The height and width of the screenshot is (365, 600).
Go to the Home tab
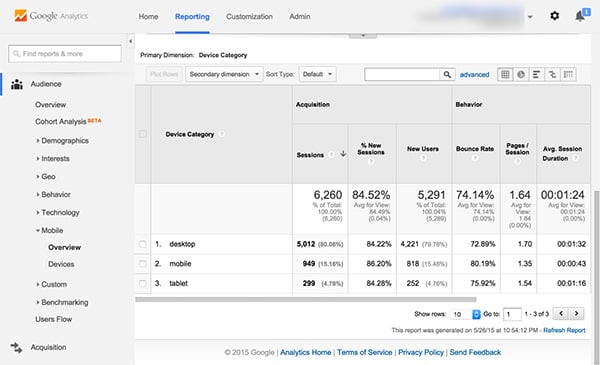tap(148, 16)
